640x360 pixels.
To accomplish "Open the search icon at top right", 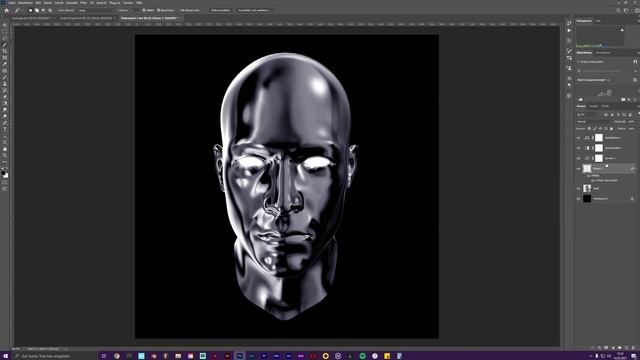I will tap(619, 10).
